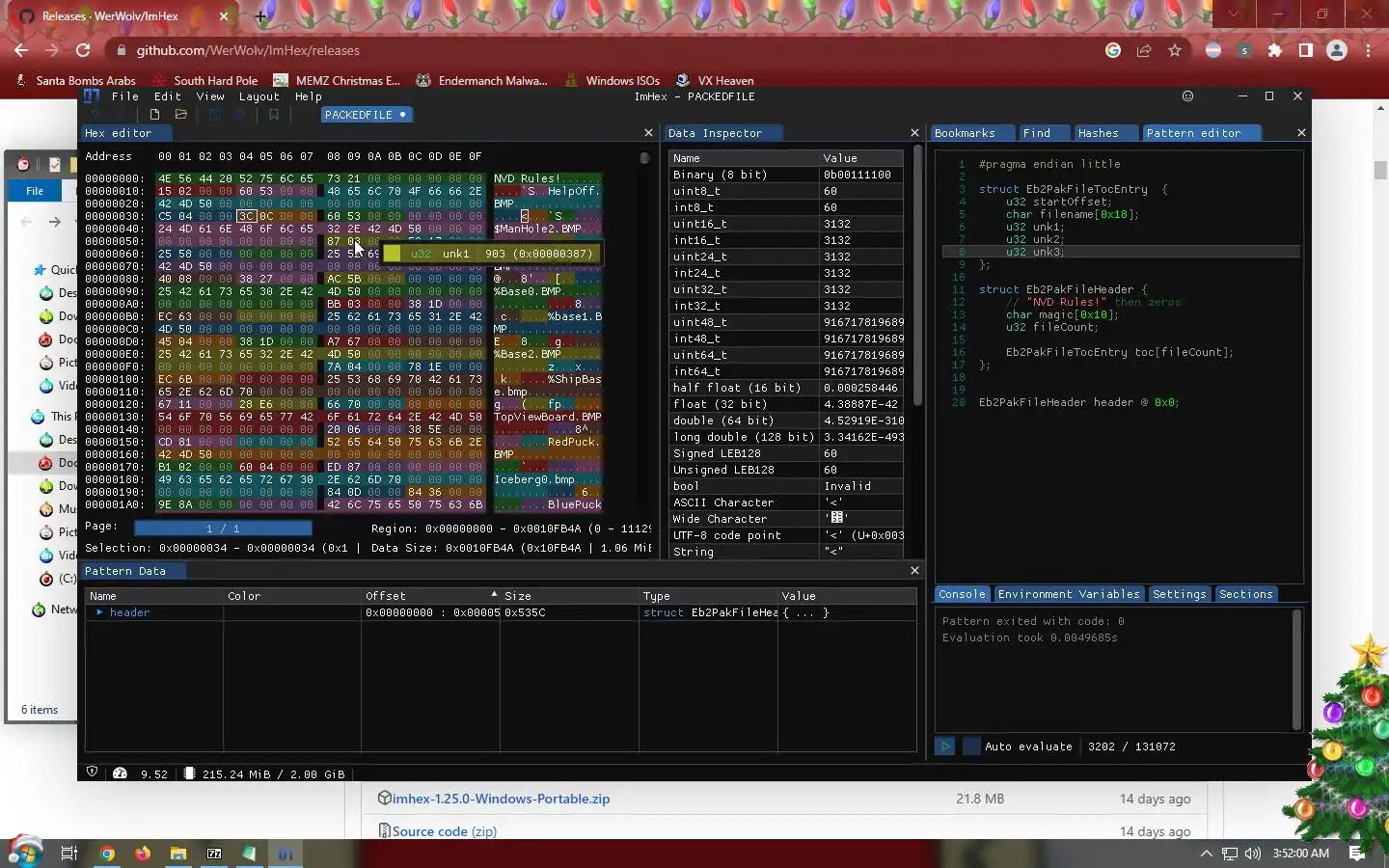Open File Explorer from the taskbar
The image size is (1389, 868).
tap(178, 854)
